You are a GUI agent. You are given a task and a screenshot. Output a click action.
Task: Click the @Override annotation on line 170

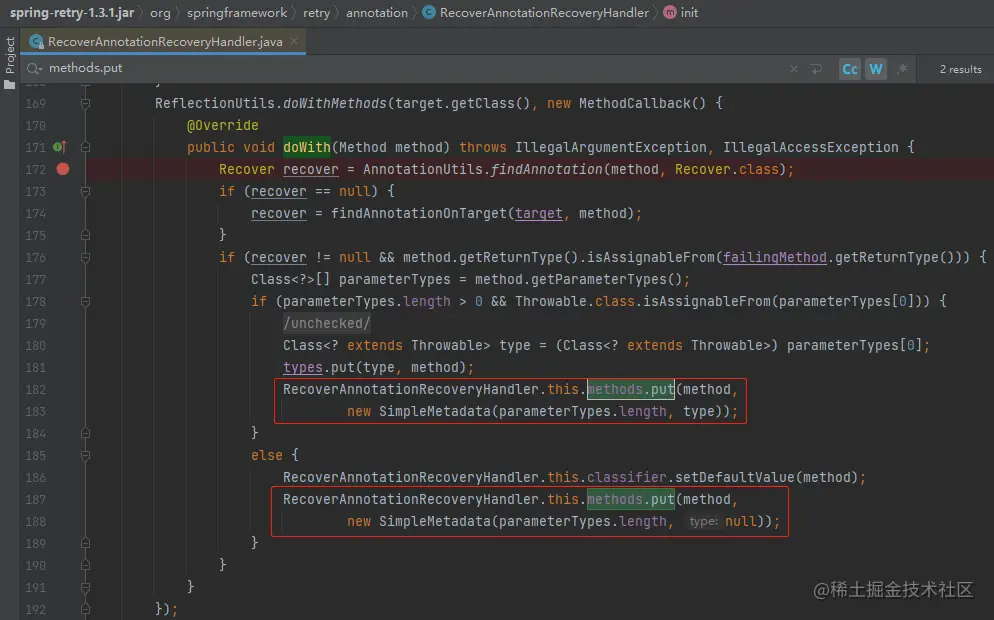pos(223,126)
